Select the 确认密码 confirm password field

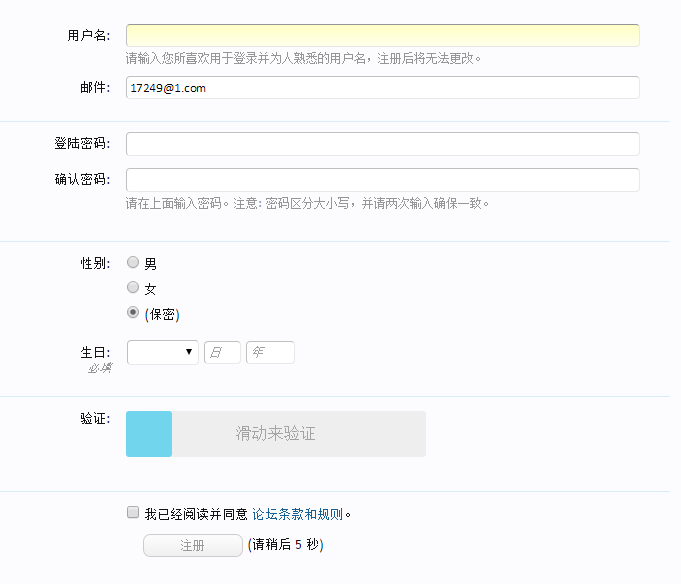[x=382, y=180]
